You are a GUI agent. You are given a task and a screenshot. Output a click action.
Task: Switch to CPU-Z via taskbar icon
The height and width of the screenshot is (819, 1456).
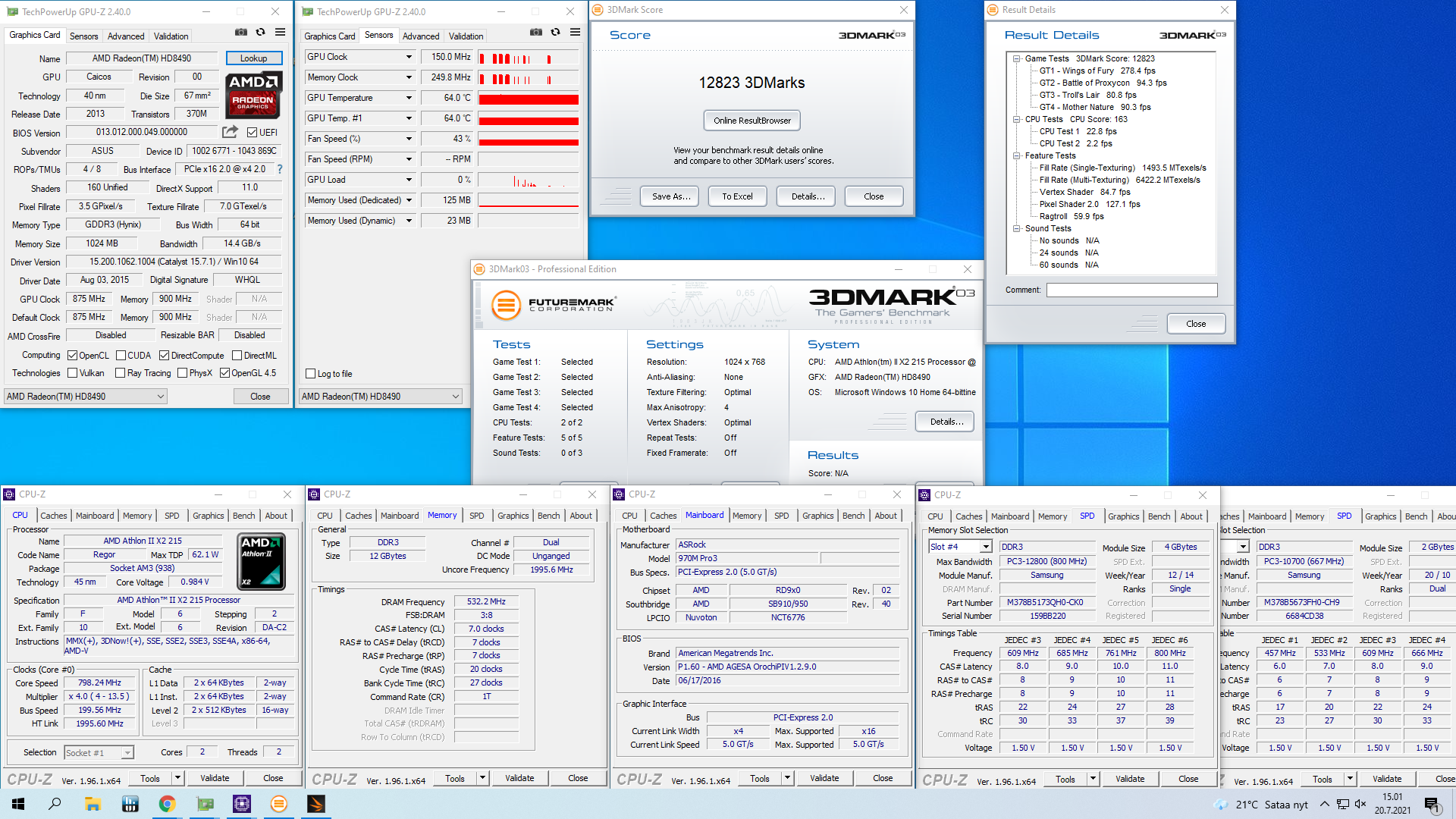click(x=242, y=804)
